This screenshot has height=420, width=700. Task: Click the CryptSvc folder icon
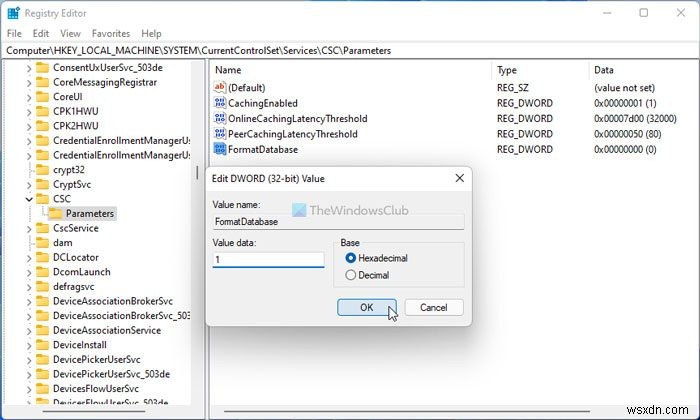(42, 184)
